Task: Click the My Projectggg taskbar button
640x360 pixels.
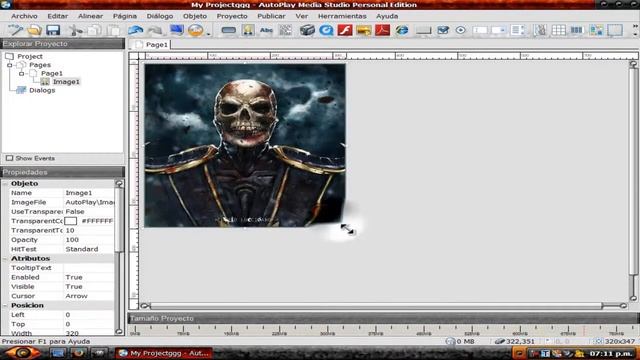Action: [164, 353]
